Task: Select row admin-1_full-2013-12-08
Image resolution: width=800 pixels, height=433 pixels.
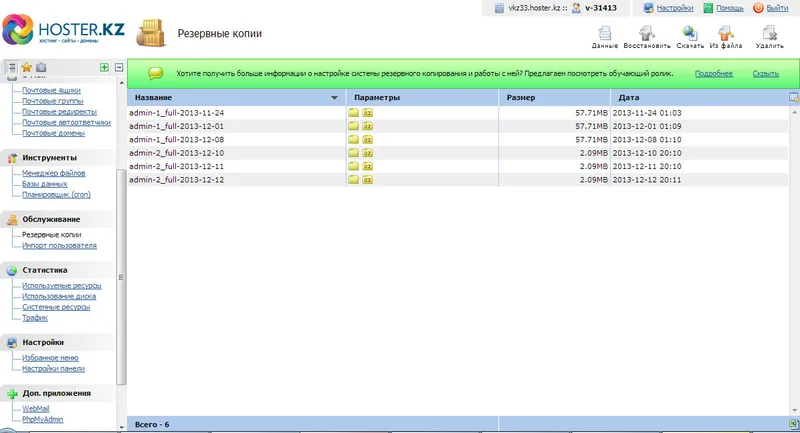Action: (x=458, y=139)
